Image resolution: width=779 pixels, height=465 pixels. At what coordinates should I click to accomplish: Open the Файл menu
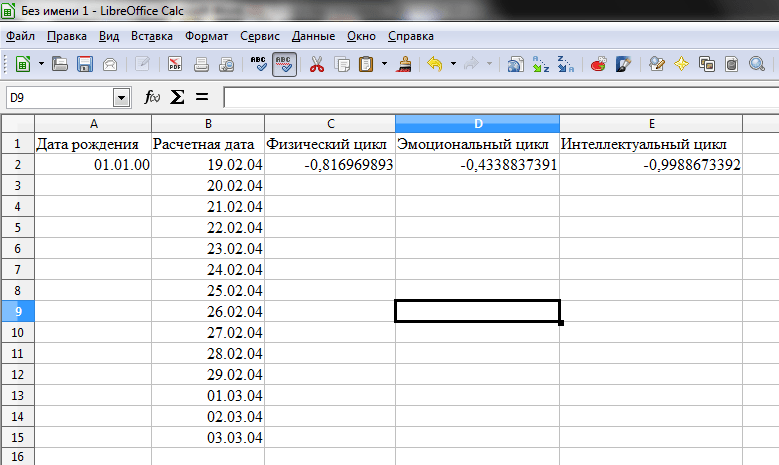[20, 36]
